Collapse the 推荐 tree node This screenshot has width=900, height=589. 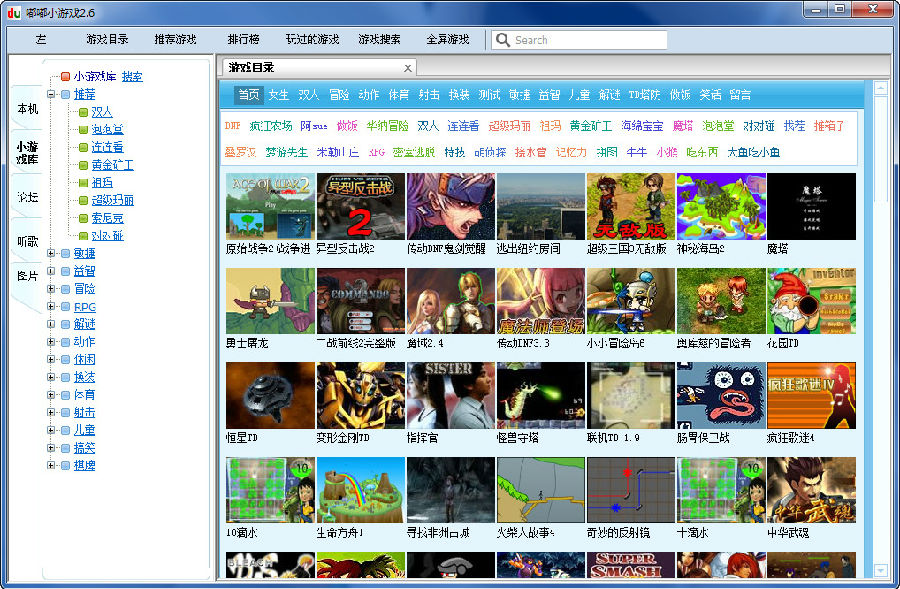pos(51,94)
